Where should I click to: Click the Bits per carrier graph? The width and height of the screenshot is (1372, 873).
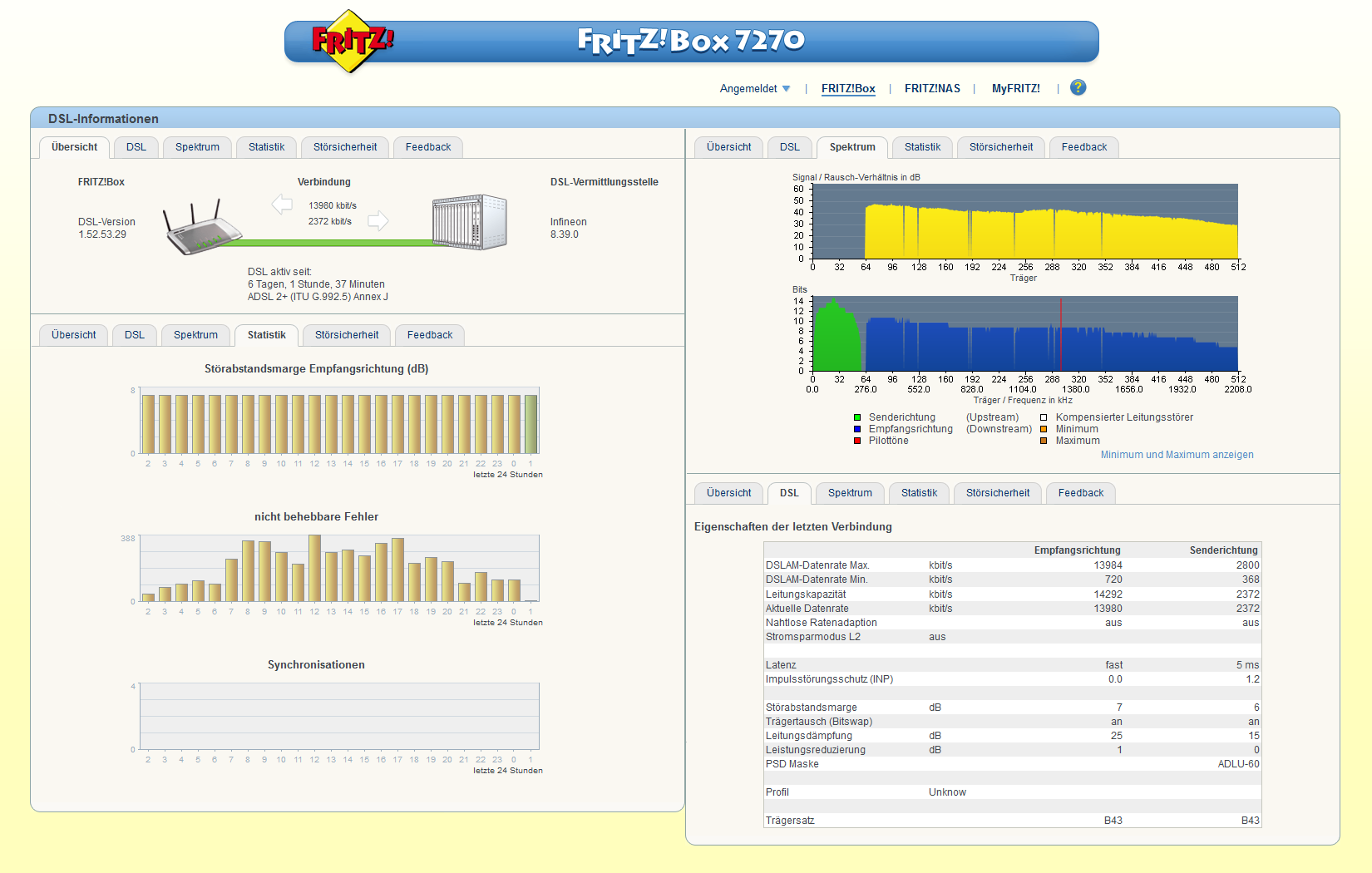[1025, 333]
